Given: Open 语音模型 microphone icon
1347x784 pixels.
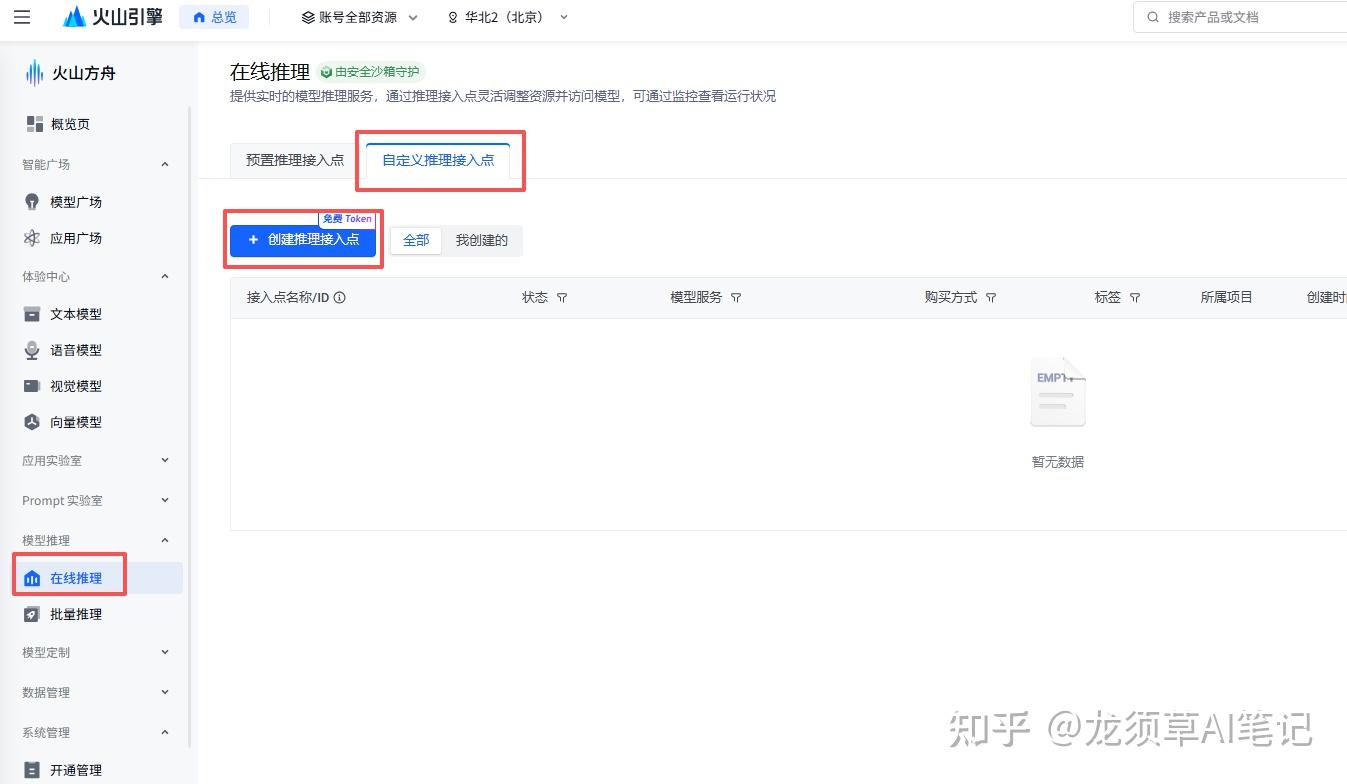Looking at the screenshot, I should pyautogui.click(x=33, y=350).
